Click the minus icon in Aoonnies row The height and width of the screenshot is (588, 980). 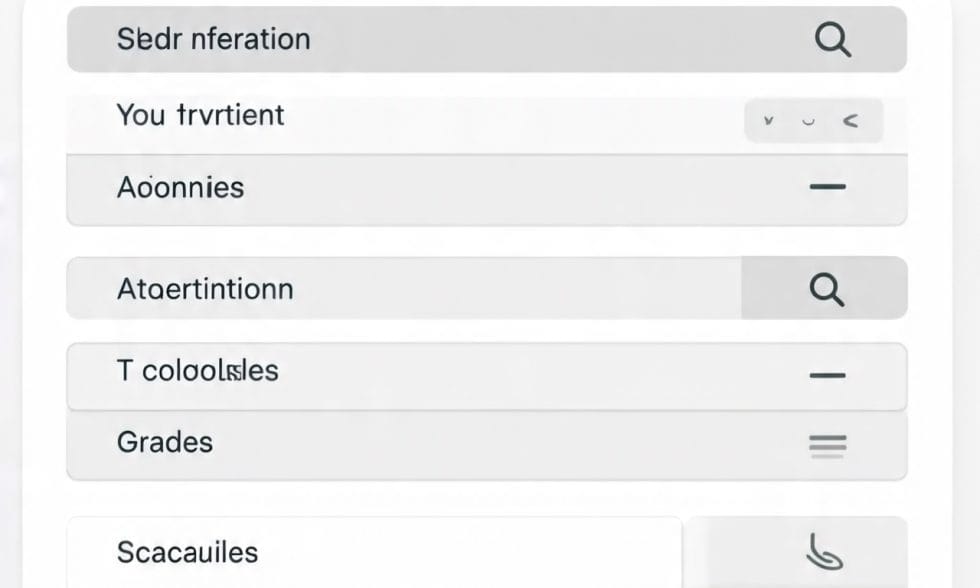827,187
